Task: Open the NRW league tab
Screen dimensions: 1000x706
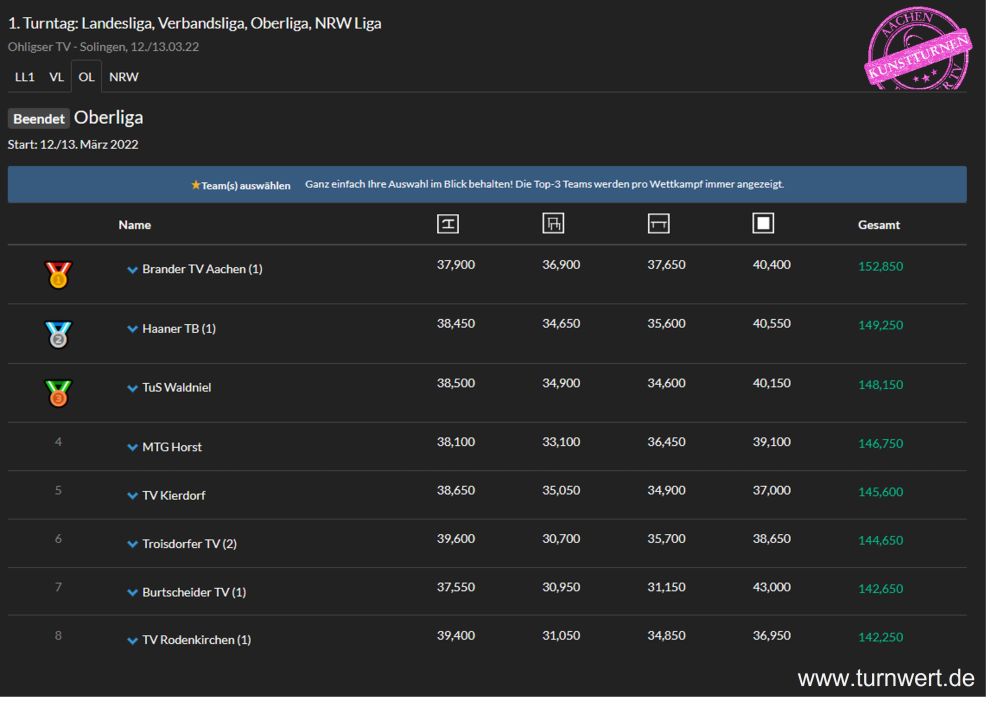Action: tap(124, 77)
